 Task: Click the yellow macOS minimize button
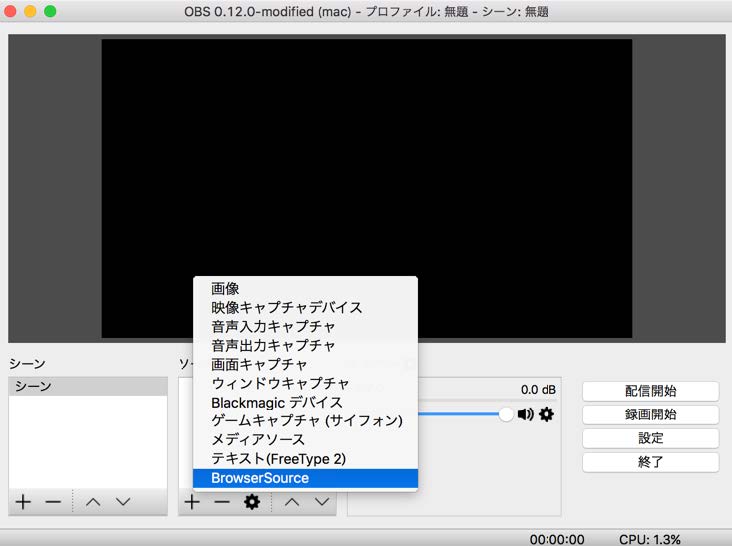[30, 11]
